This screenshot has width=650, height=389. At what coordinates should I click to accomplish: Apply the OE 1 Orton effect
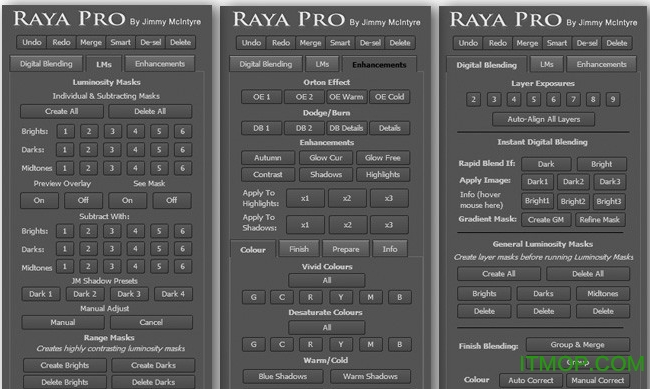[262, 97]
